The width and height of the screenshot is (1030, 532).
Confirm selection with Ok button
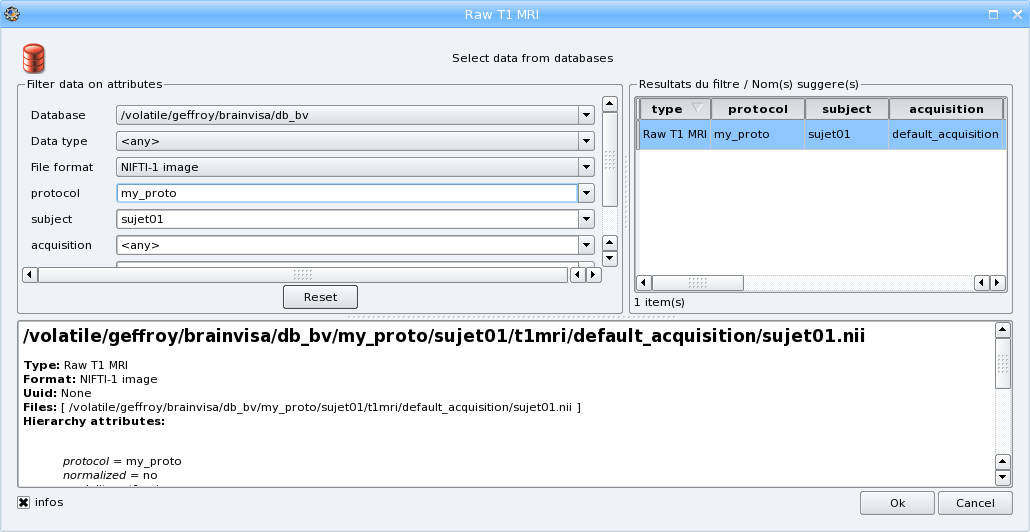(897, 503)
